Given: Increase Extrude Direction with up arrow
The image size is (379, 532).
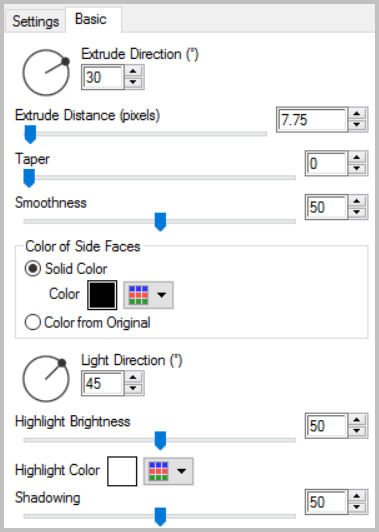Looking at the screenshot, I should click(133, 71).
